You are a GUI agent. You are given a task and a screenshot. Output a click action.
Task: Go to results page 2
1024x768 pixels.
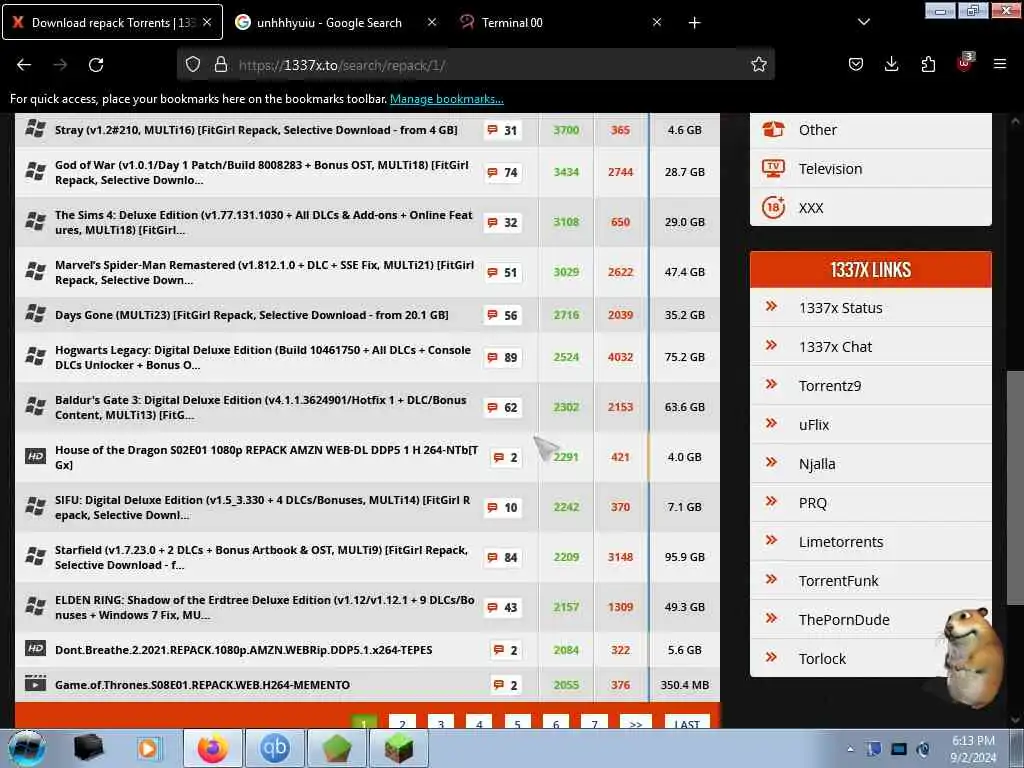pos(402,722)
